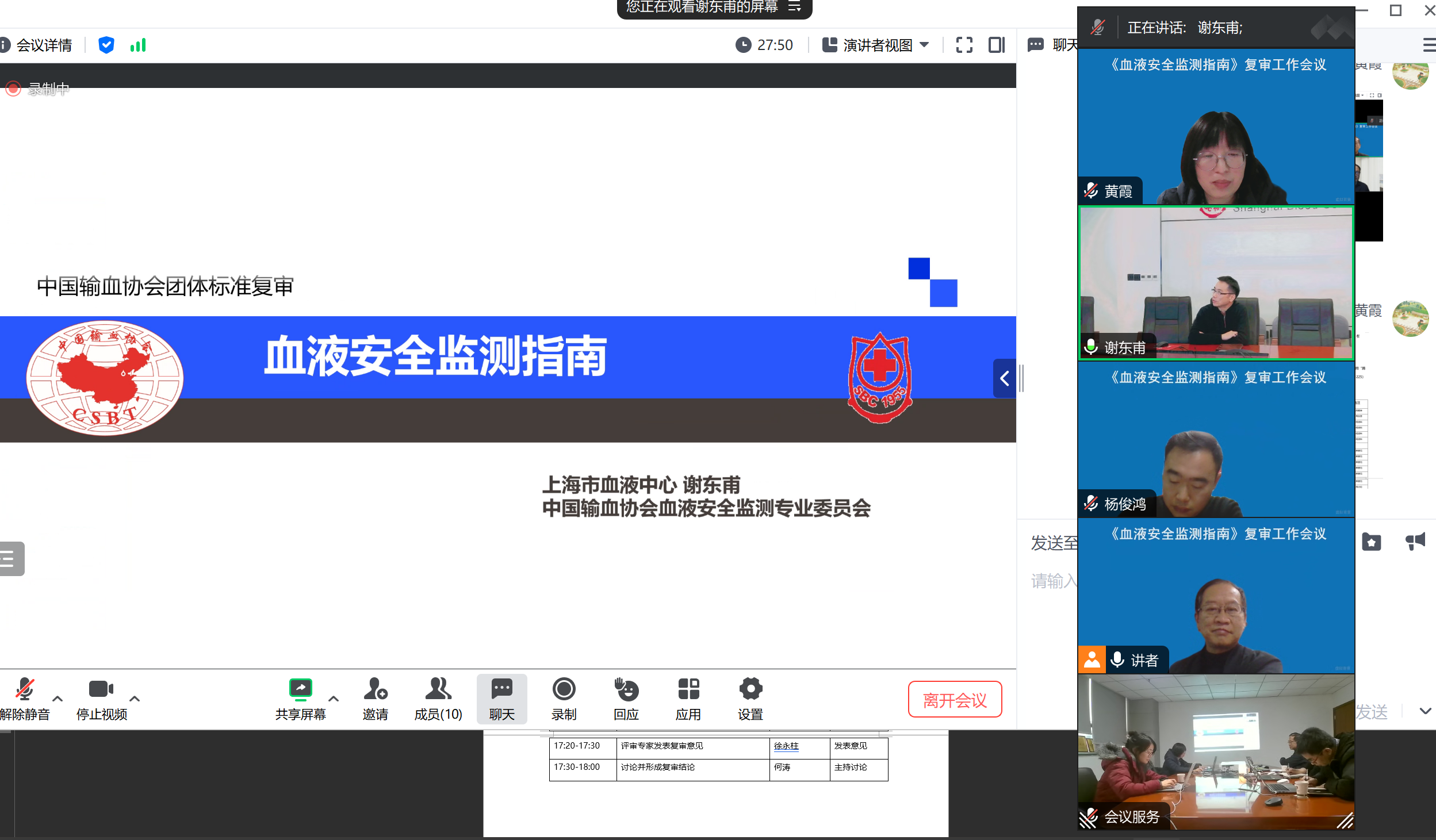Maximize the meeting window

(1396, 10)
